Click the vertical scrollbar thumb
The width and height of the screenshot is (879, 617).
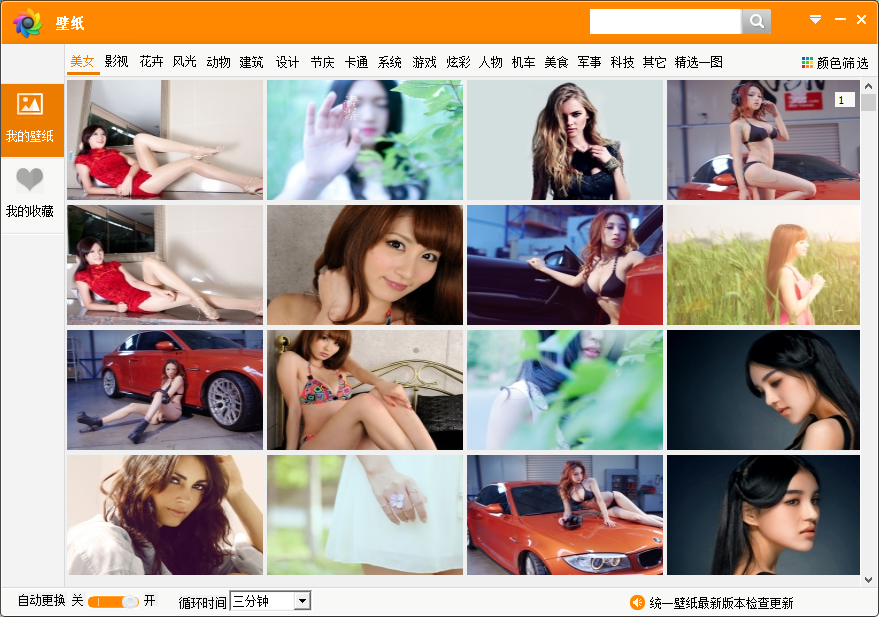click(x=868, y=103)
